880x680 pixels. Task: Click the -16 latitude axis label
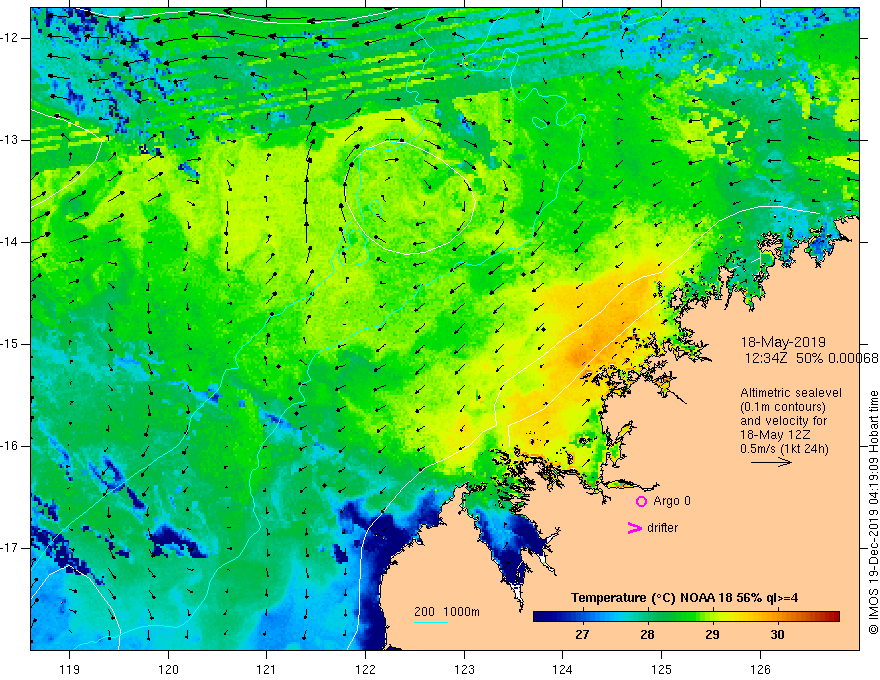pyautogui.click(x=11, y=446)
